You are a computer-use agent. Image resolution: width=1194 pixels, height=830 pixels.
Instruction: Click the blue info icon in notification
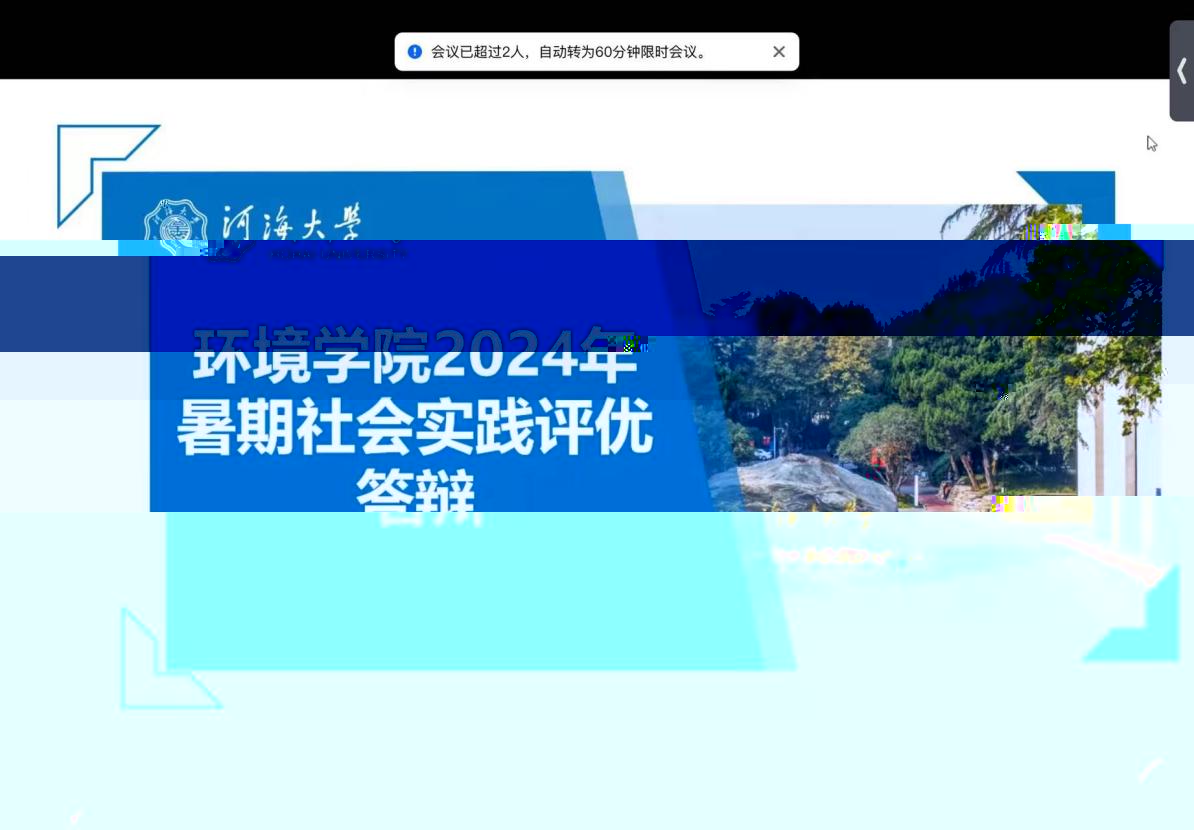414,52
